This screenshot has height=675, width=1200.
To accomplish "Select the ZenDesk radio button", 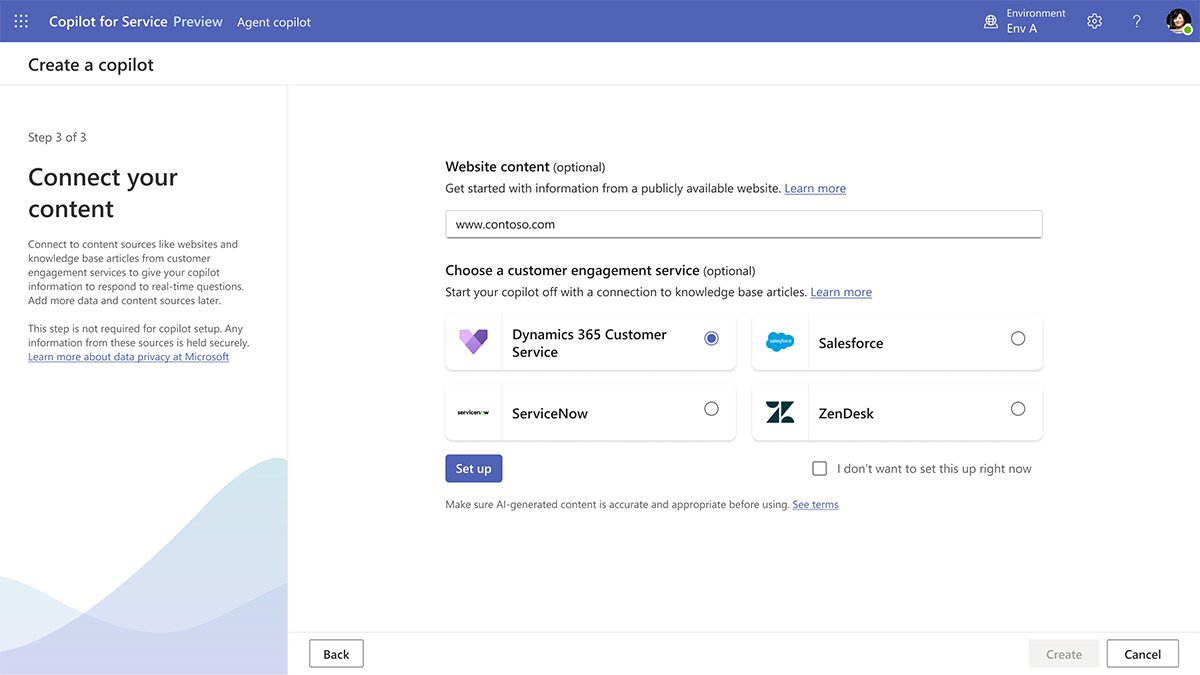I will point(1018,408).
